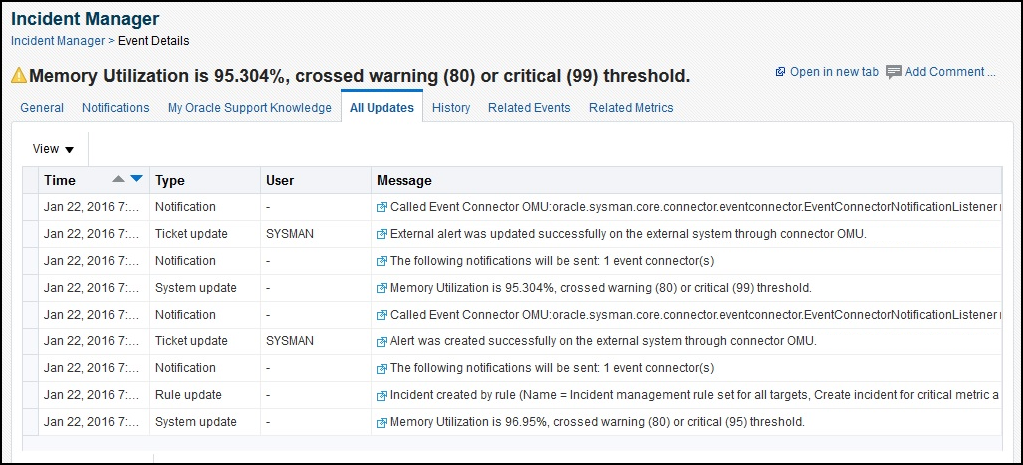Click the Add Comment speech bubble icon
Viewport: 1023px width, 465px height.
(894, 72)
